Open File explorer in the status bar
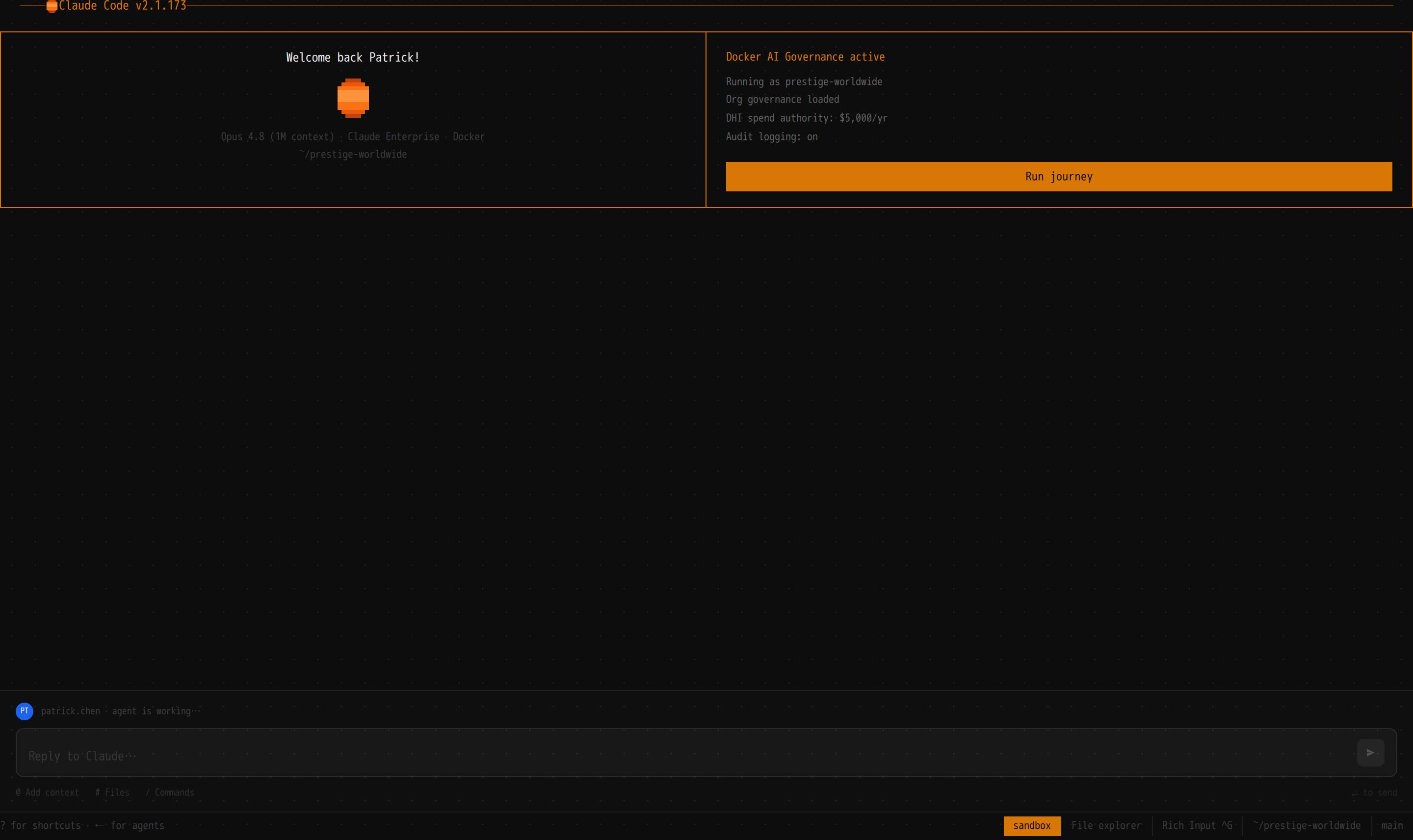This screenshot has width=1413, height=840. tap(1106, 826)
